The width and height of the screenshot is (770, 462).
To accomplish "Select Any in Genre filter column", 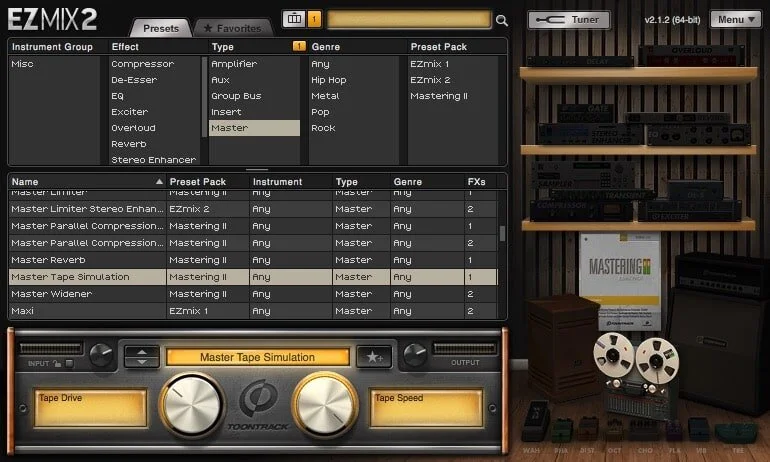I will coord(354,64).
